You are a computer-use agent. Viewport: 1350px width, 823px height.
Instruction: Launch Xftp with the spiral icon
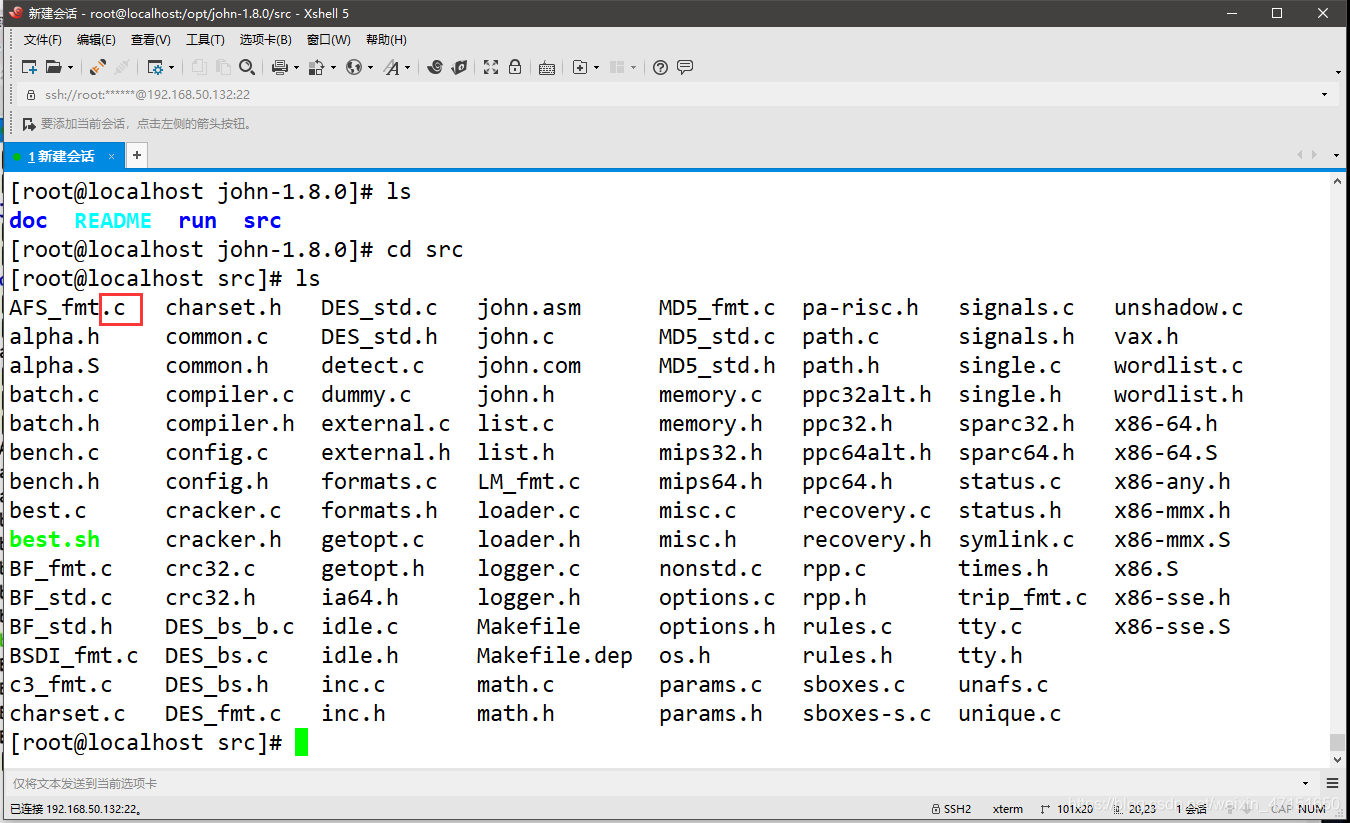435,67
